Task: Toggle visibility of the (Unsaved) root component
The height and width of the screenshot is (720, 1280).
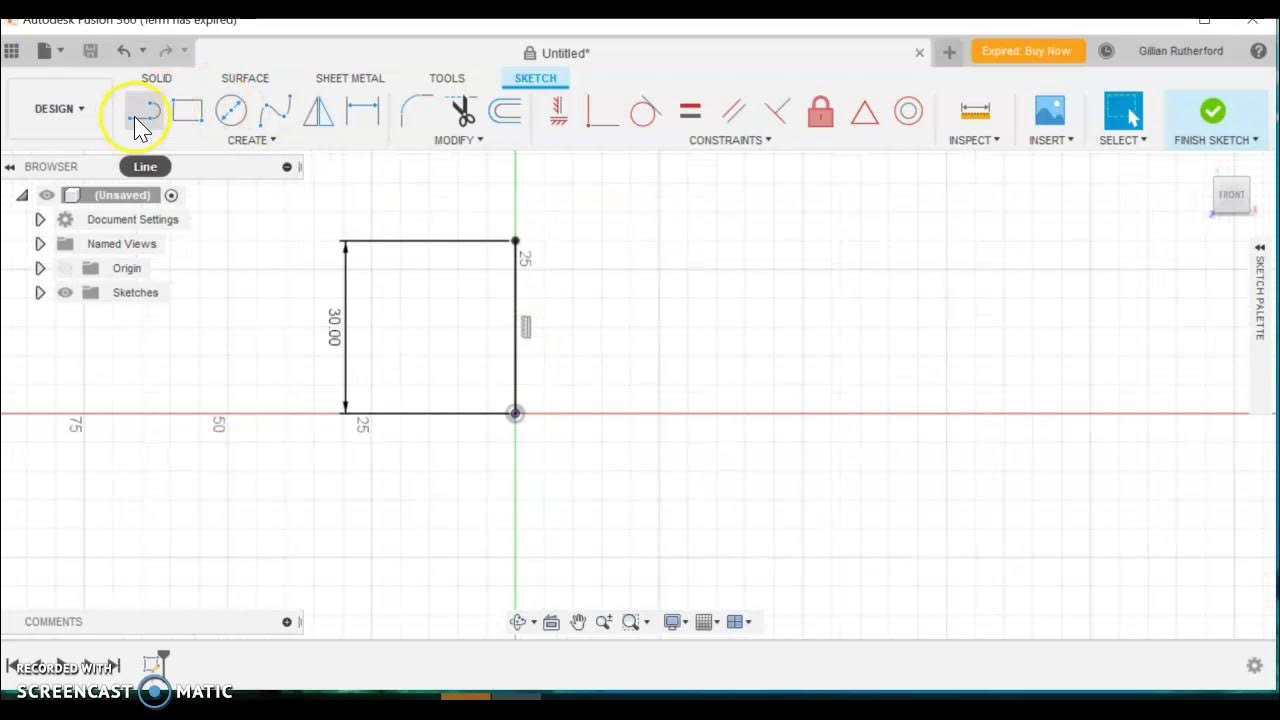Action: coord(47,195)
